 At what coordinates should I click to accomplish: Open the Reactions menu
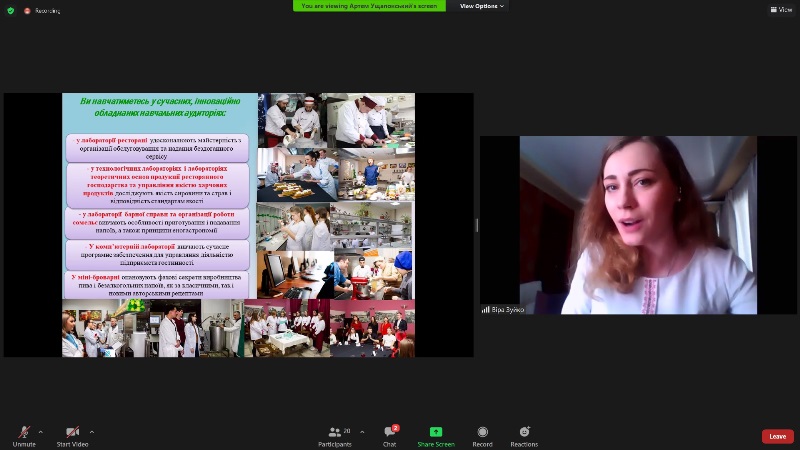(x=524, y=436)
